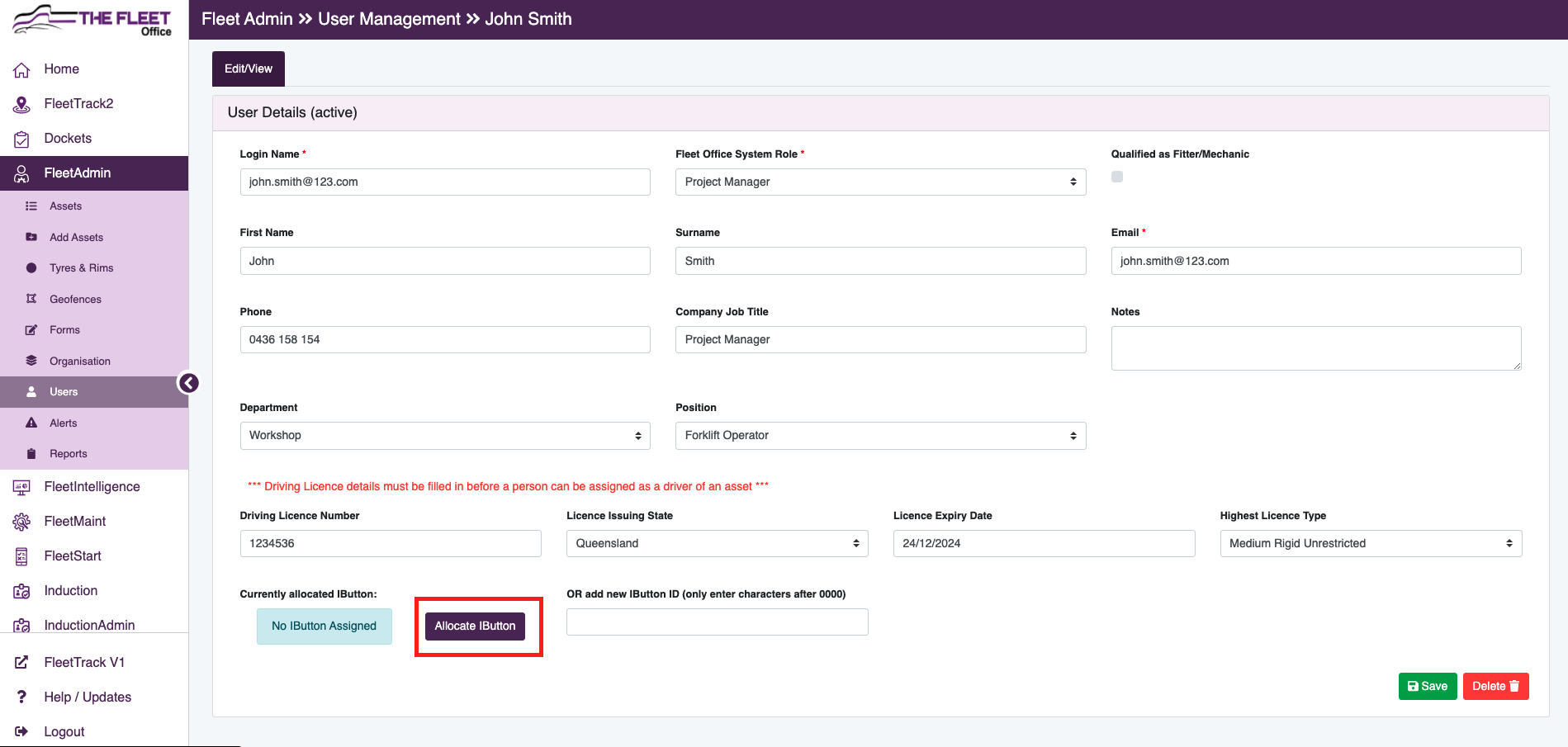Click the Induction badge icon
The image size is (1568, 747).
tap(21, 591)
